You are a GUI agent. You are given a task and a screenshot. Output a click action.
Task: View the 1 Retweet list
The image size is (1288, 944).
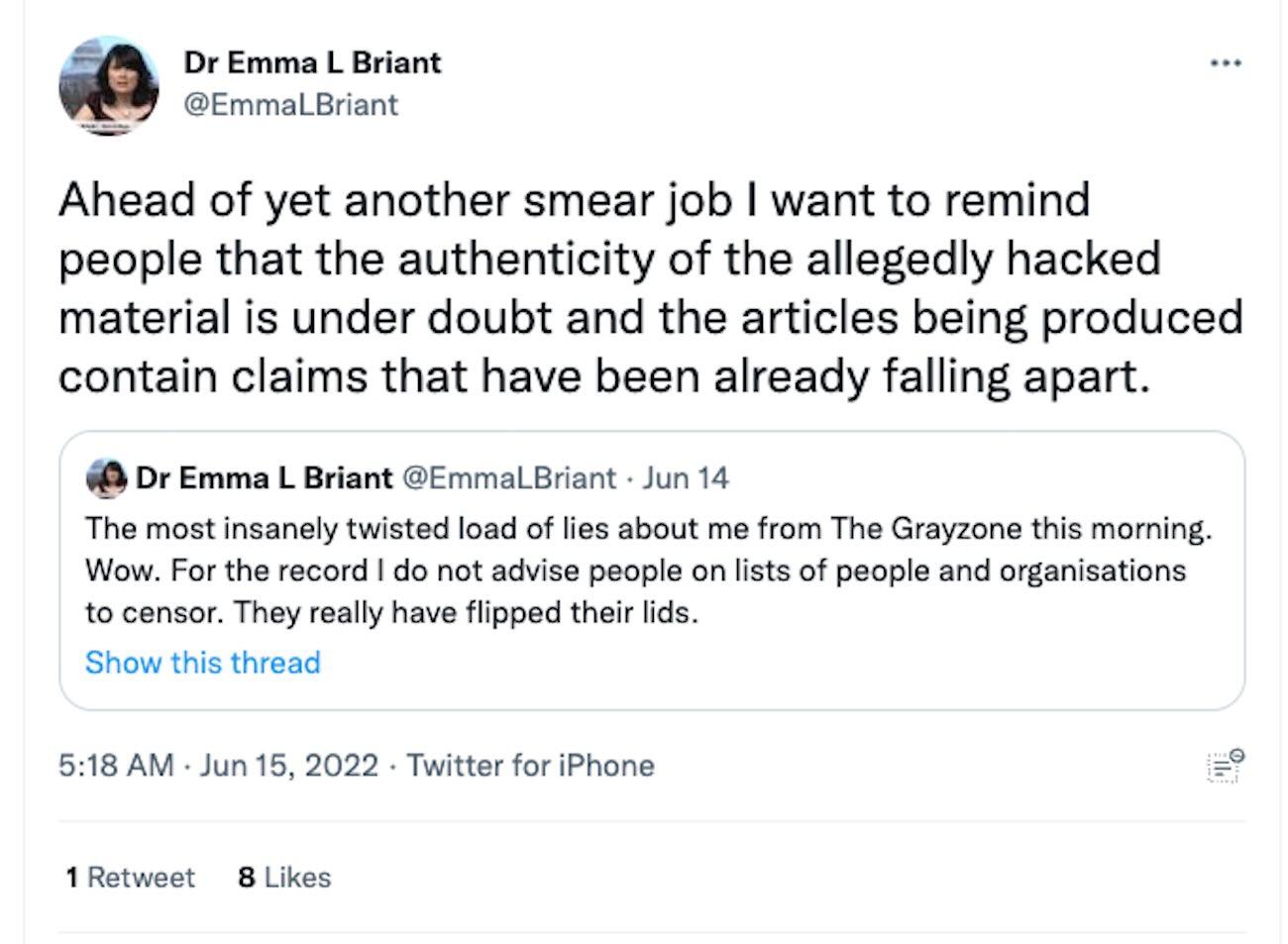pyautogui.click(x=130, y=878)
